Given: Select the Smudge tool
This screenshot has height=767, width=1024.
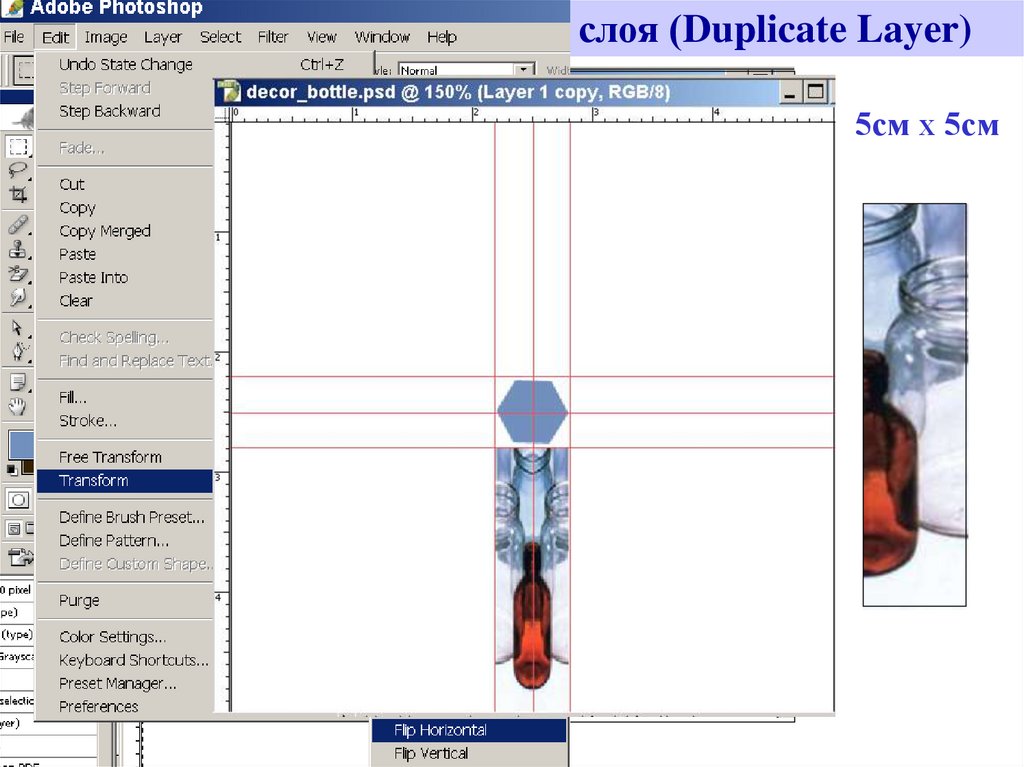Looking at the screenshot, I should [x=18, y=298].
